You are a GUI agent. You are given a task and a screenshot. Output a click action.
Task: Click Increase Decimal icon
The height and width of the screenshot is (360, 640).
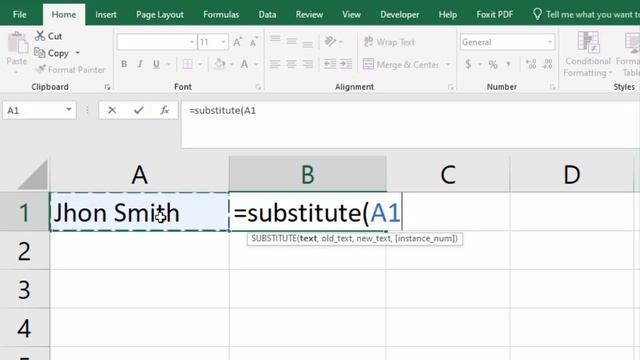pyautogui.click(x=531, y=64)
